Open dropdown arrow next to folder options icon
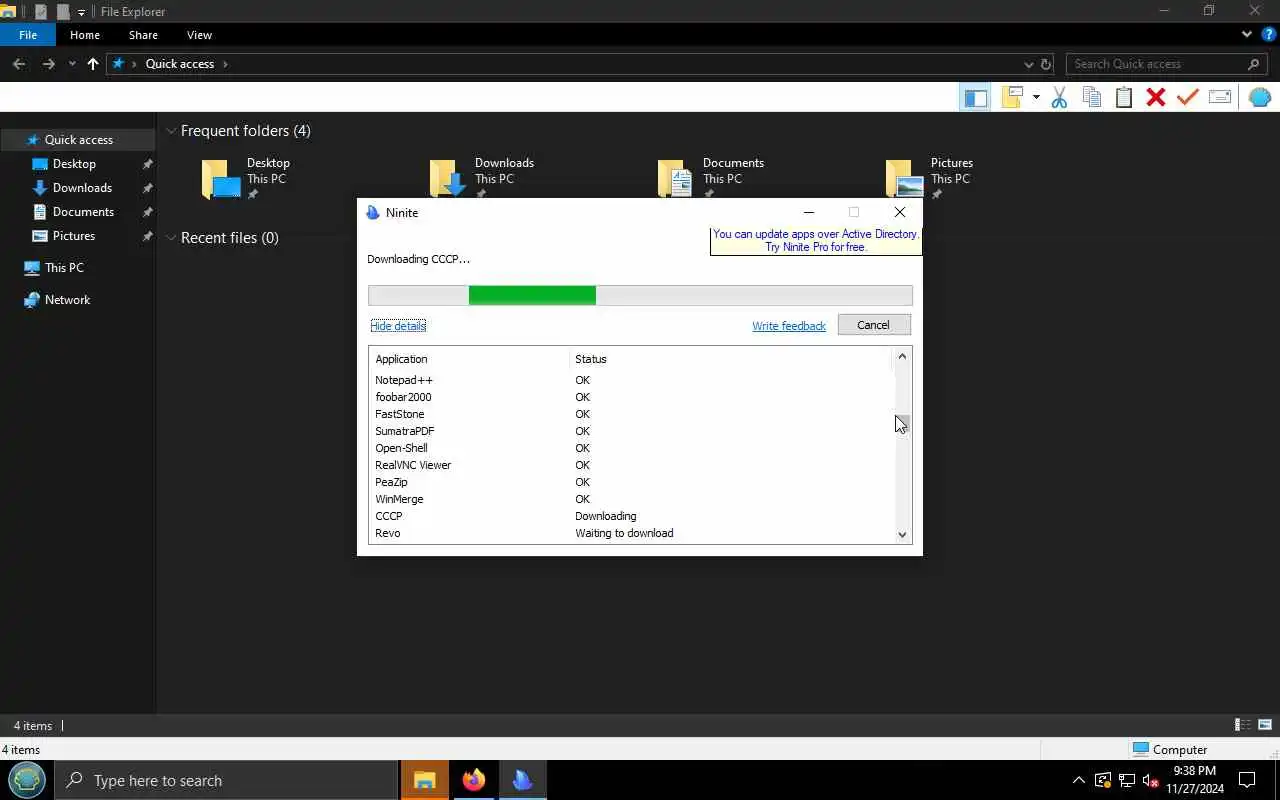The width and height of the screenshot is (1280, 800). (1036, 97)
